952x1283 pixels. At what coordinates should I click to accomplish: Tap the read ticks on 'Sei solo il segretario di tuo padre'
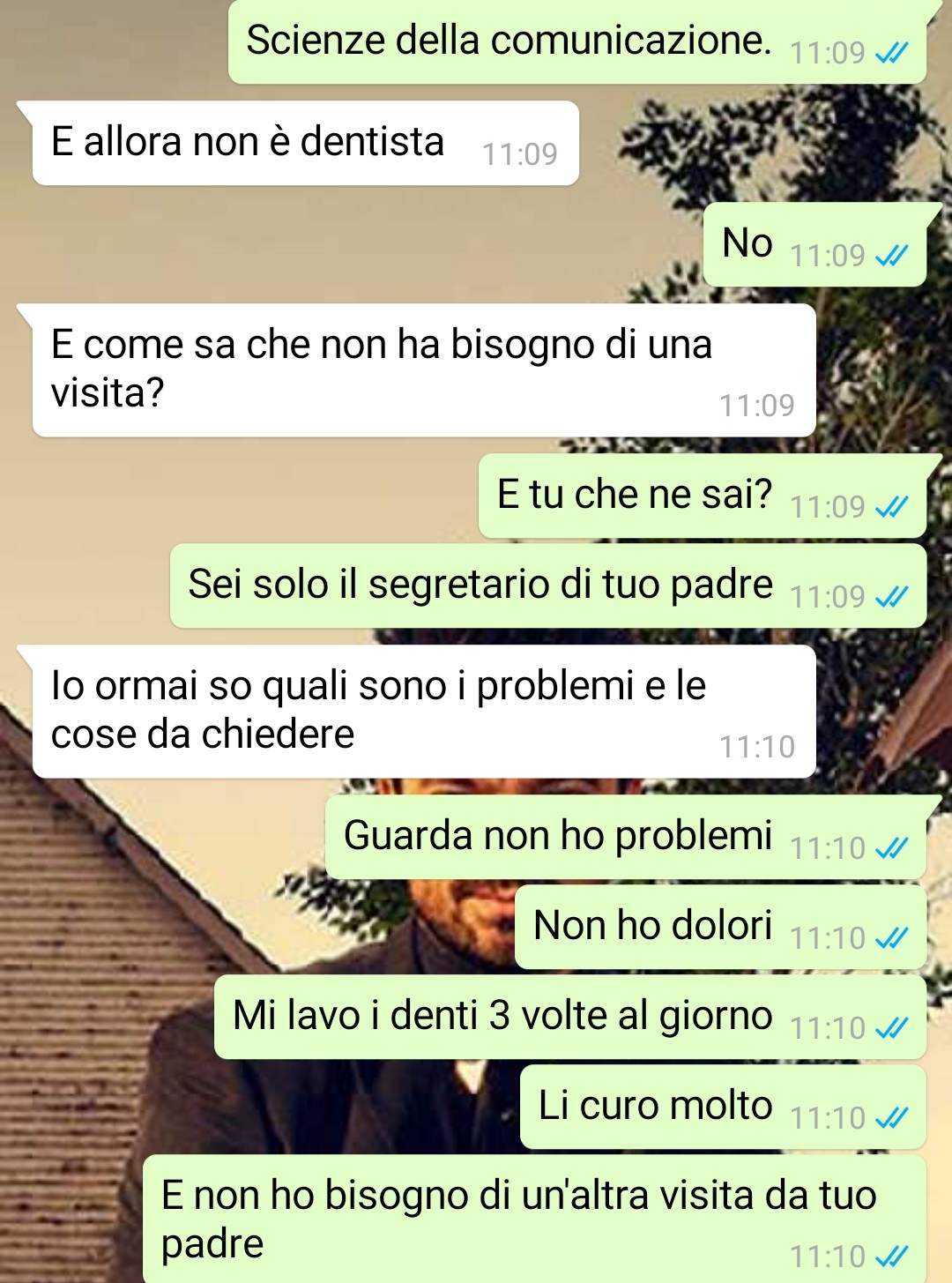click(x=891, y=598)
